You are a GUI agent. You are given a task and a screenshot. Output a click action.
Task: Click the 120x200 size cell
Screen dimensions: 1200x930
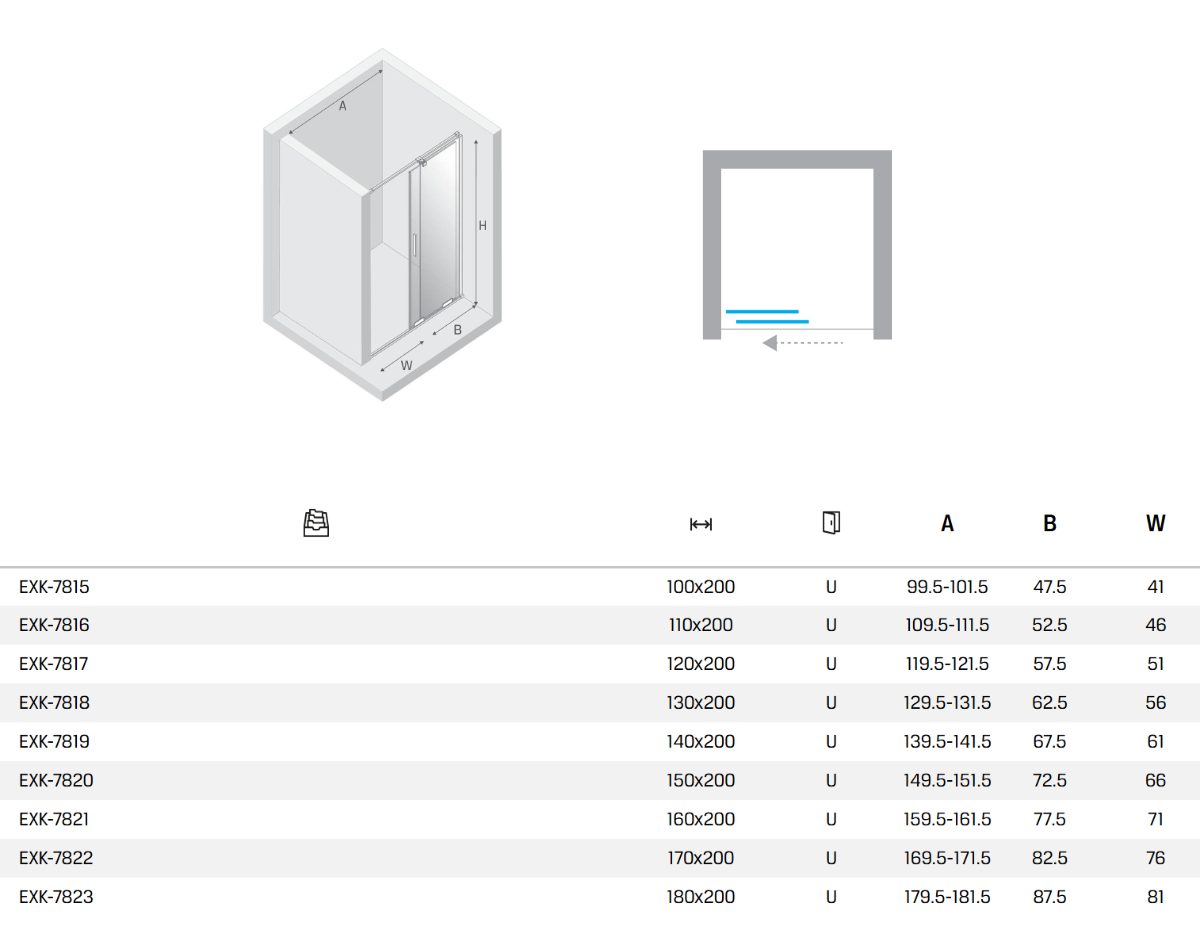(700, 664)
